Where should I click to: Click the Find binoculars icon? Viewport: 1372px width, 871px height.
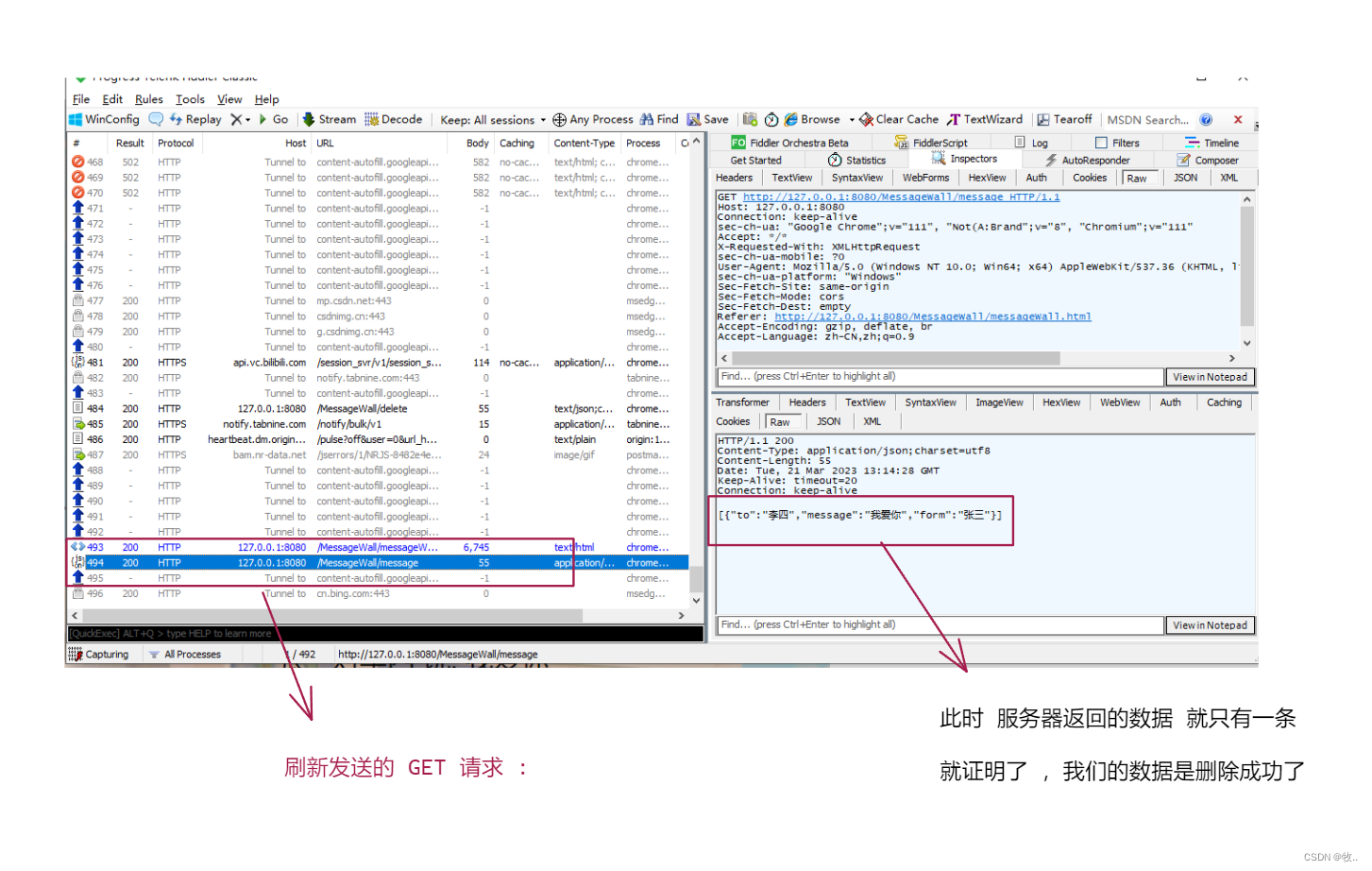[x=647, y=120]
